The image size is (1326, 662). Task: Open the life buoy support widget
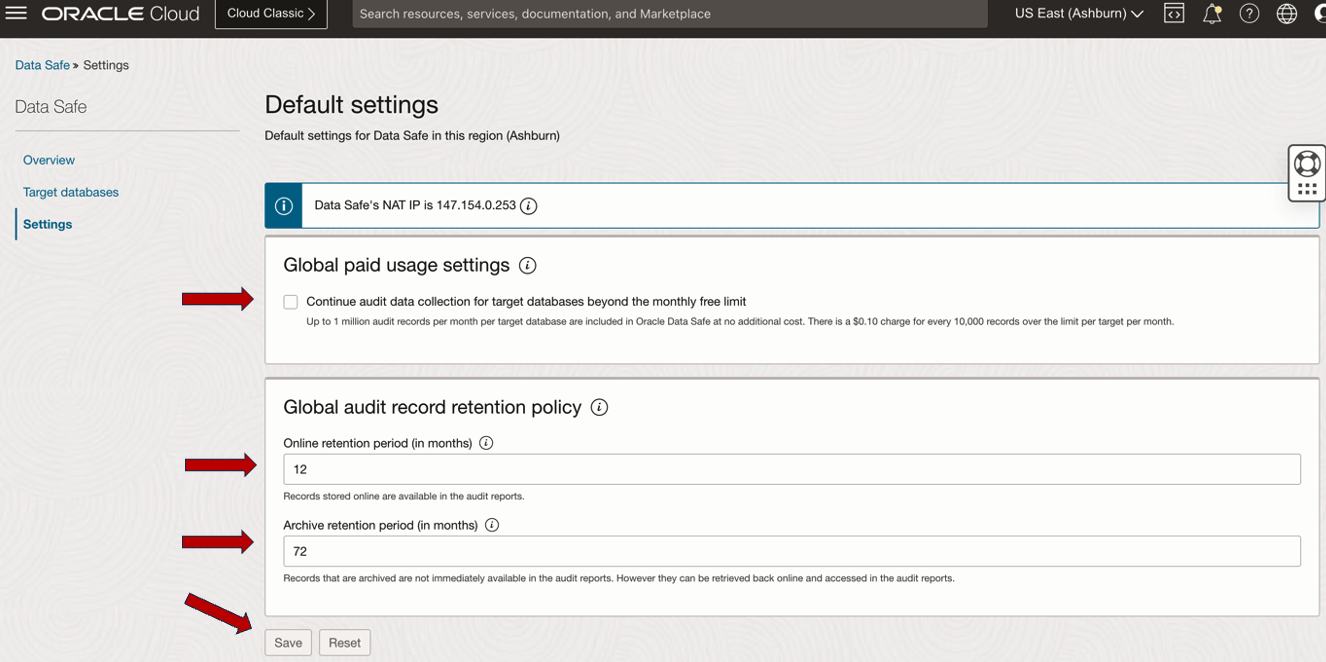1307,163
